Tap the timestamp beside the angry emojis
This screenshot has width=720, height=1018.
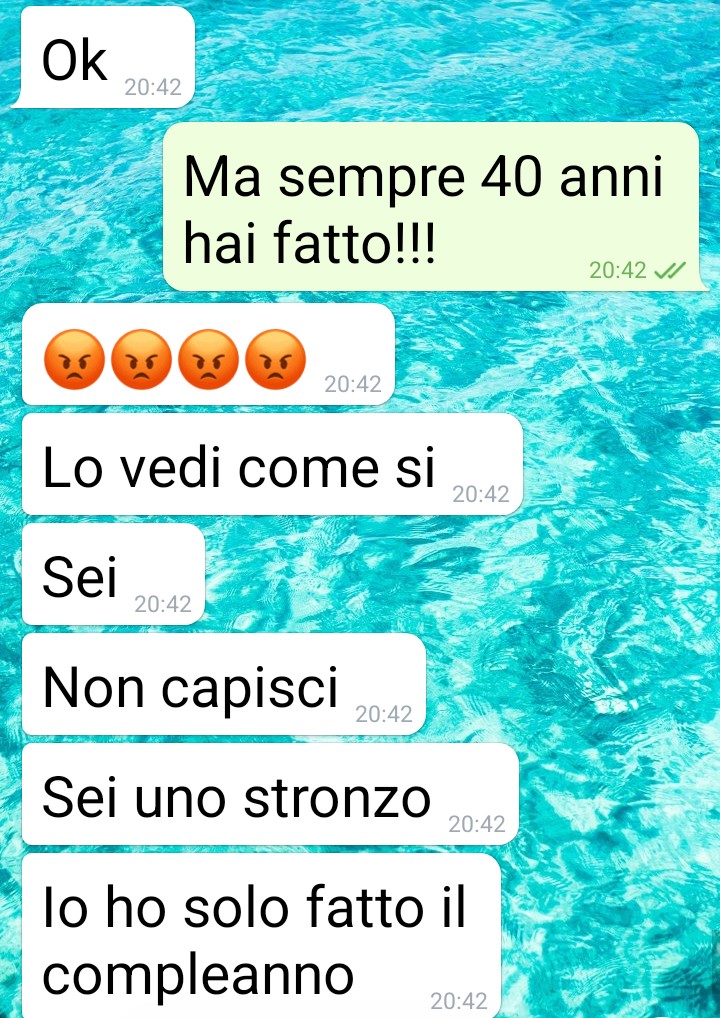tap(353, 384)
